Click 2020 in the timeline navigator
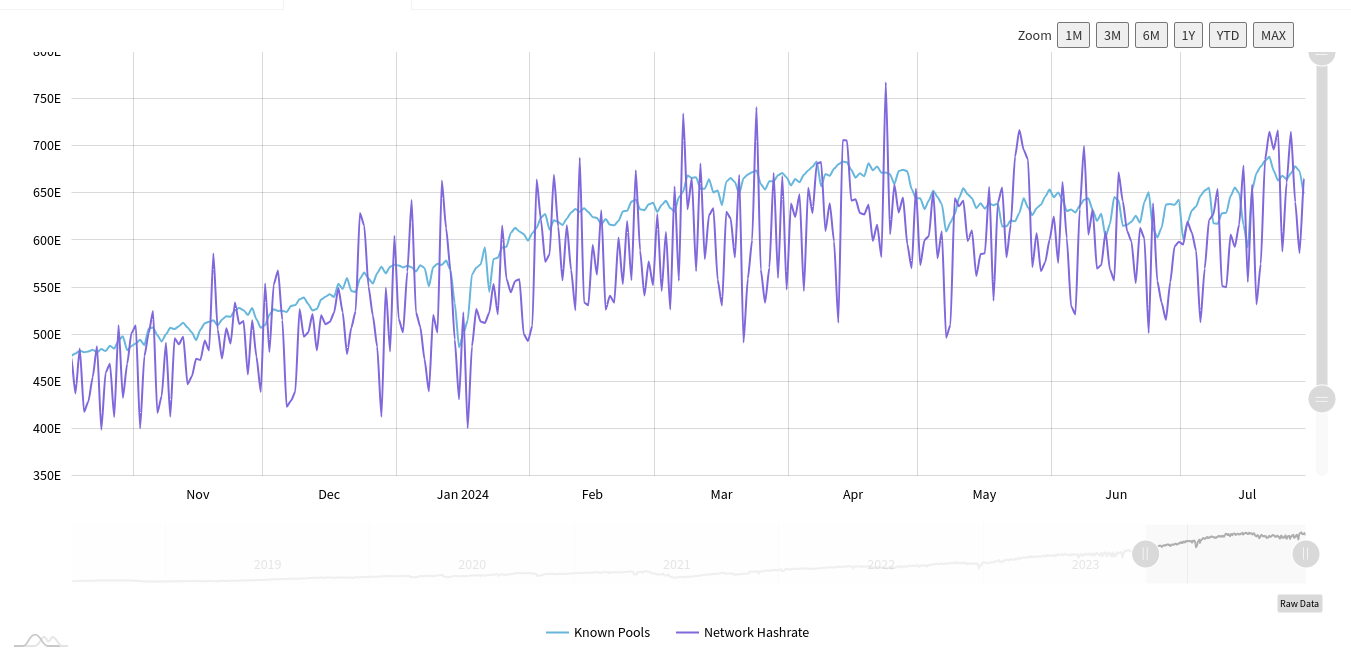1351x651 pixels. (x=472, y=565)
